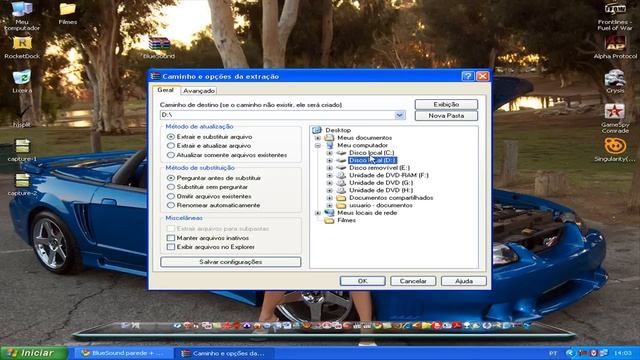Click the dialog help question-mark button
The width and height of the screenshot is (640, 360).
click(x=468, y=76)
